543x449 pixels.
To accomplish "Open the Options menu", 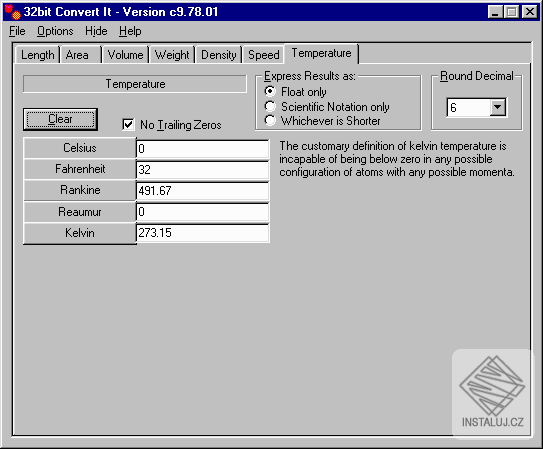I will pos(55,32).
